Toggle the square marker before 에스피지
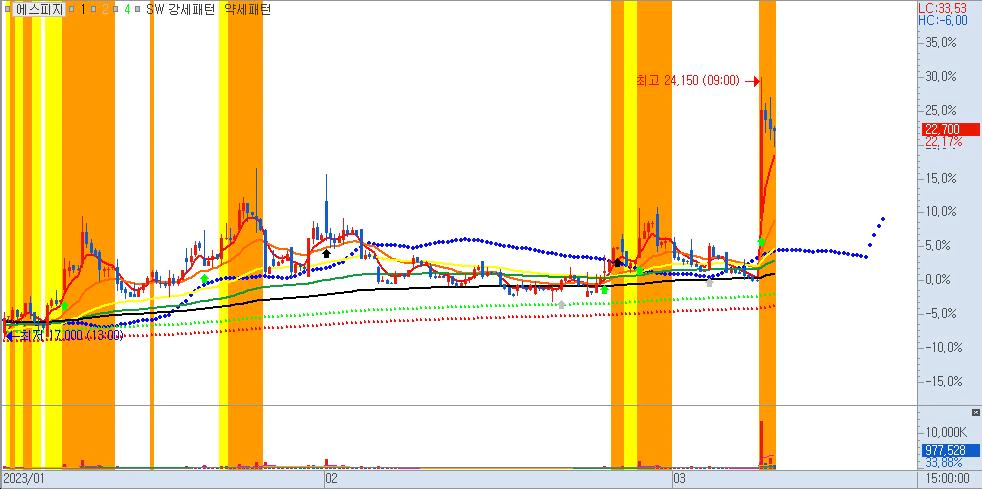 click(8, 9)
